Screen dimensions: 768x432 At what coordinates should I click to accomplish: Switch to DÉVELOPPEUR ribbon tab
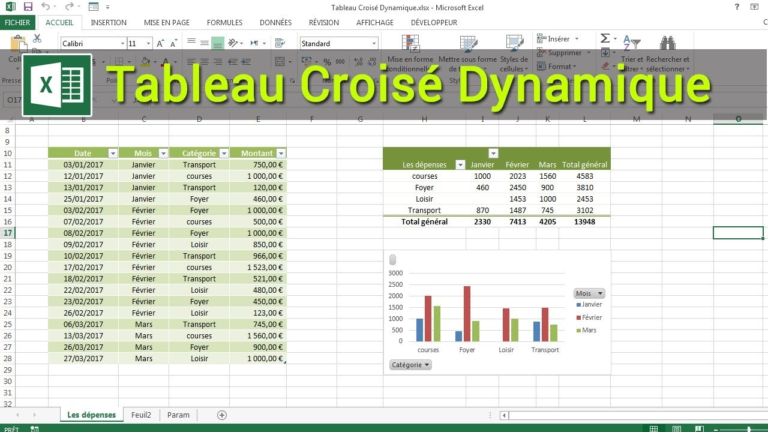434,23
